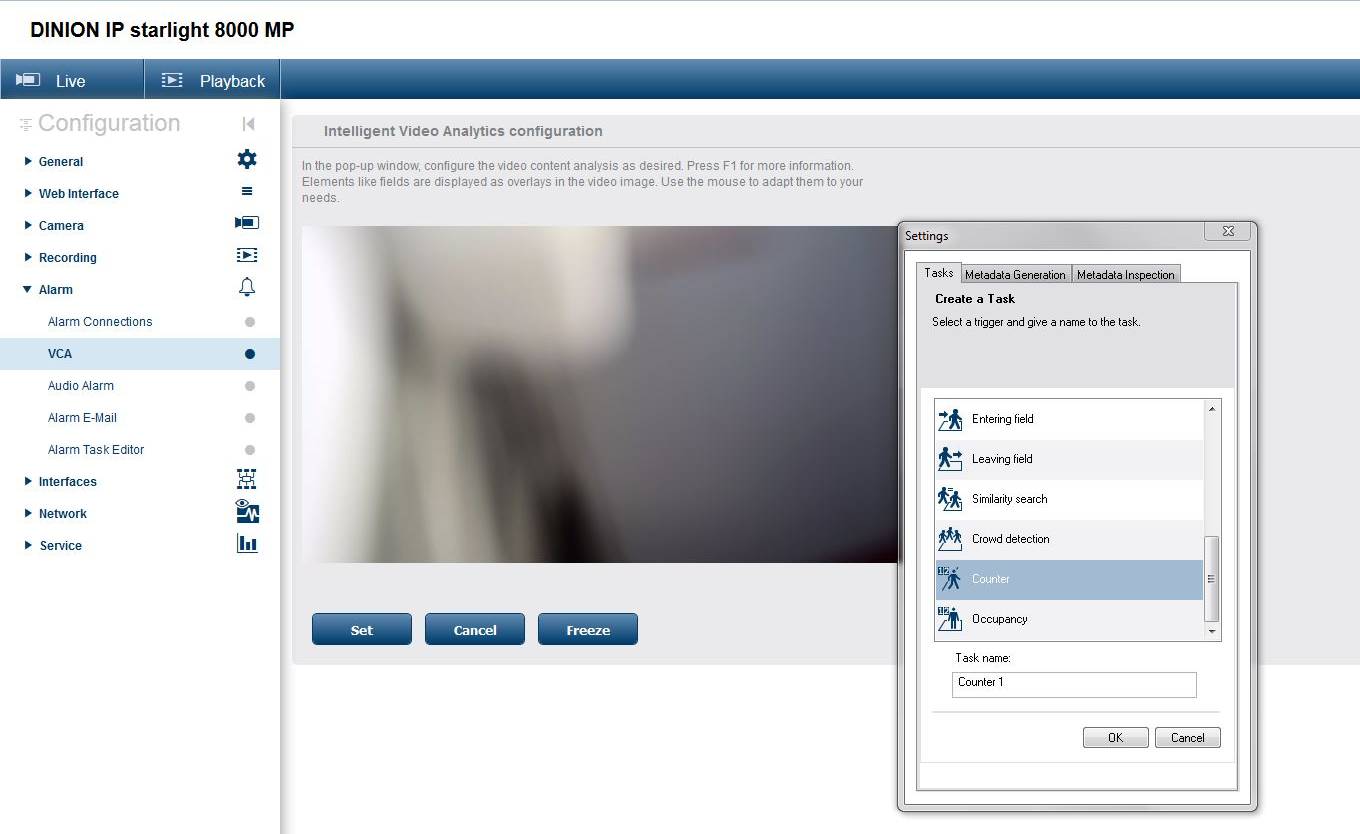Click the Alarm bell icon
This screenshot has width=1360, height=834.
click(x=247, y=287)
